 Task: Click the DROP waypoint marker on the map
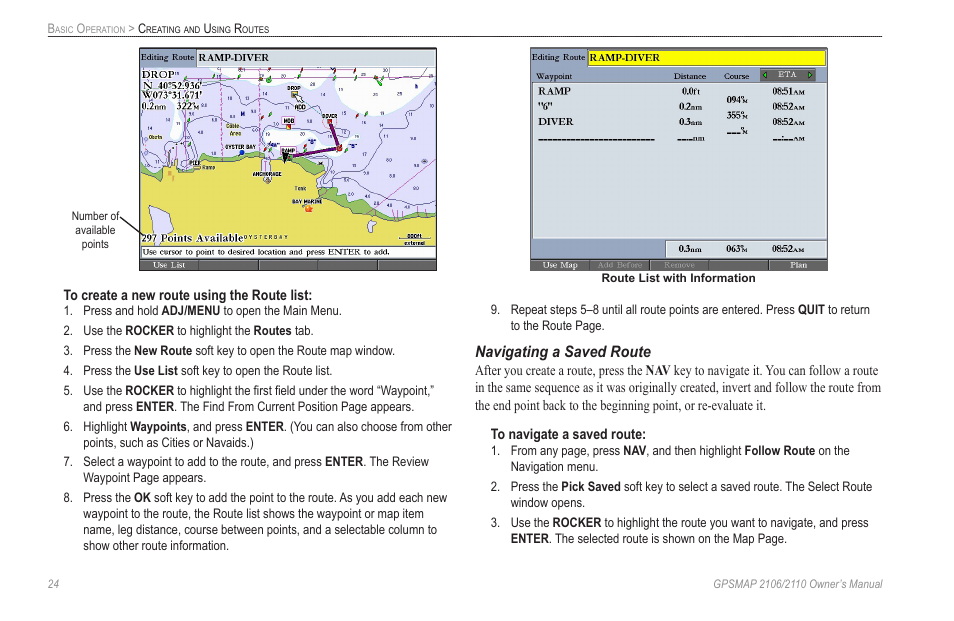[x=294, y=94]
